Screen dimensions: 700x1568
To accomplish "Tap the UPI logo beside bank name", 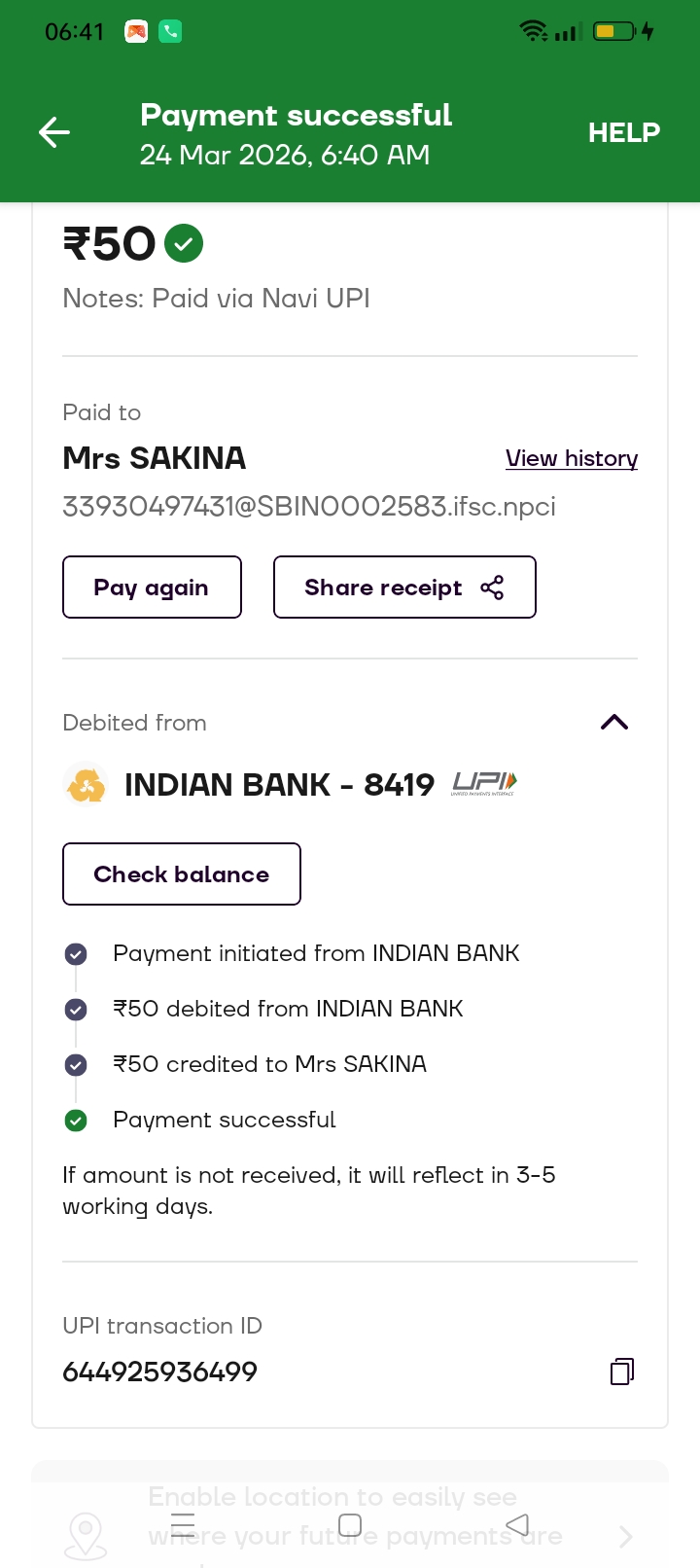I will 484,783.
